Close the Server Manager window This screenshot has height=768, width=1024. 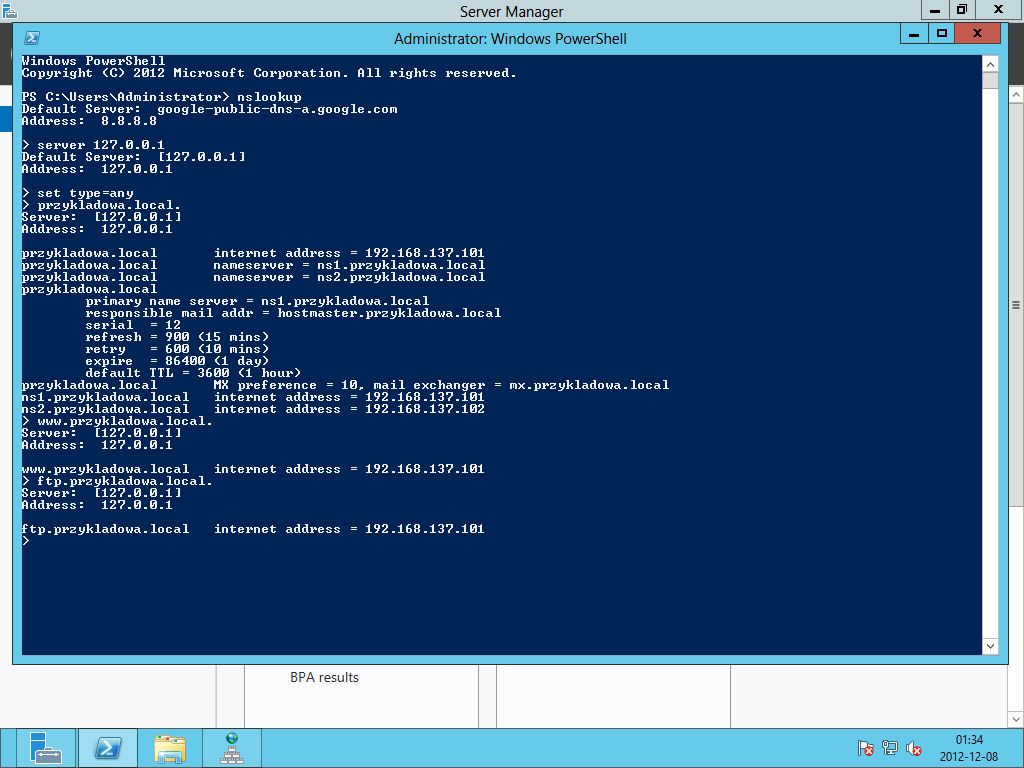999,9
